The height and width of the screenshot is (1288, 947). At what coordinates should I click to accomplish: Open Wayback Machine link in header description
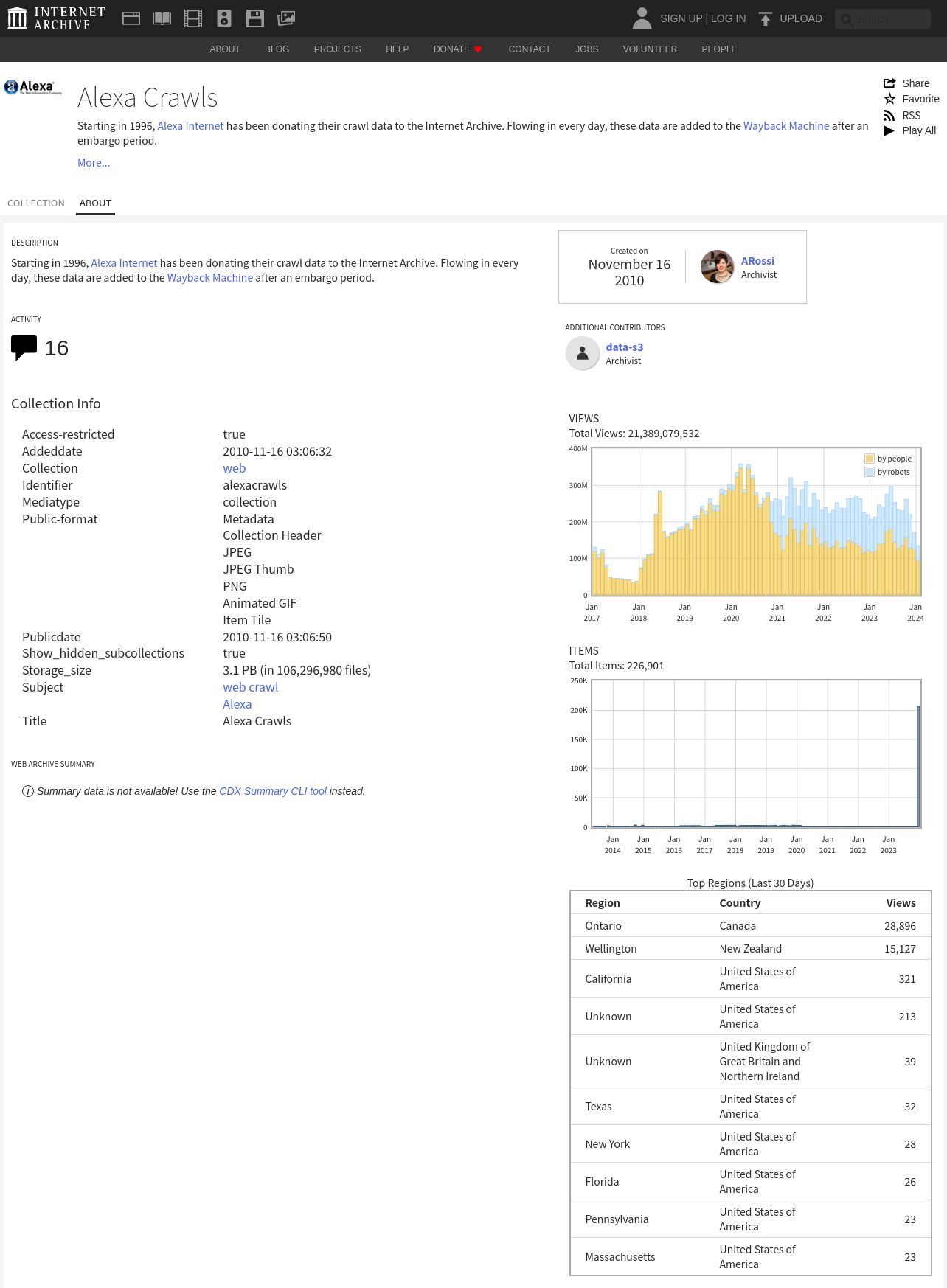pyautogui.click(x=786, y=126)
